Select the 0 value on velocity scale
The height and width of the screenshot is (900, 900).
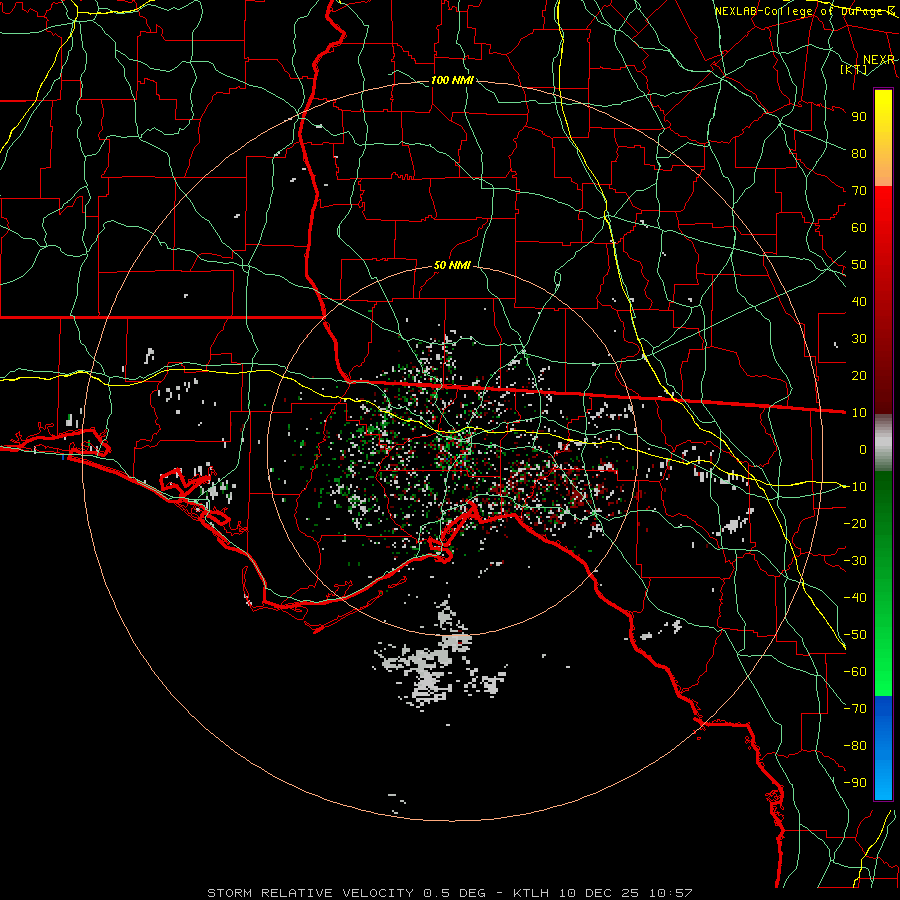click(863, 449)
